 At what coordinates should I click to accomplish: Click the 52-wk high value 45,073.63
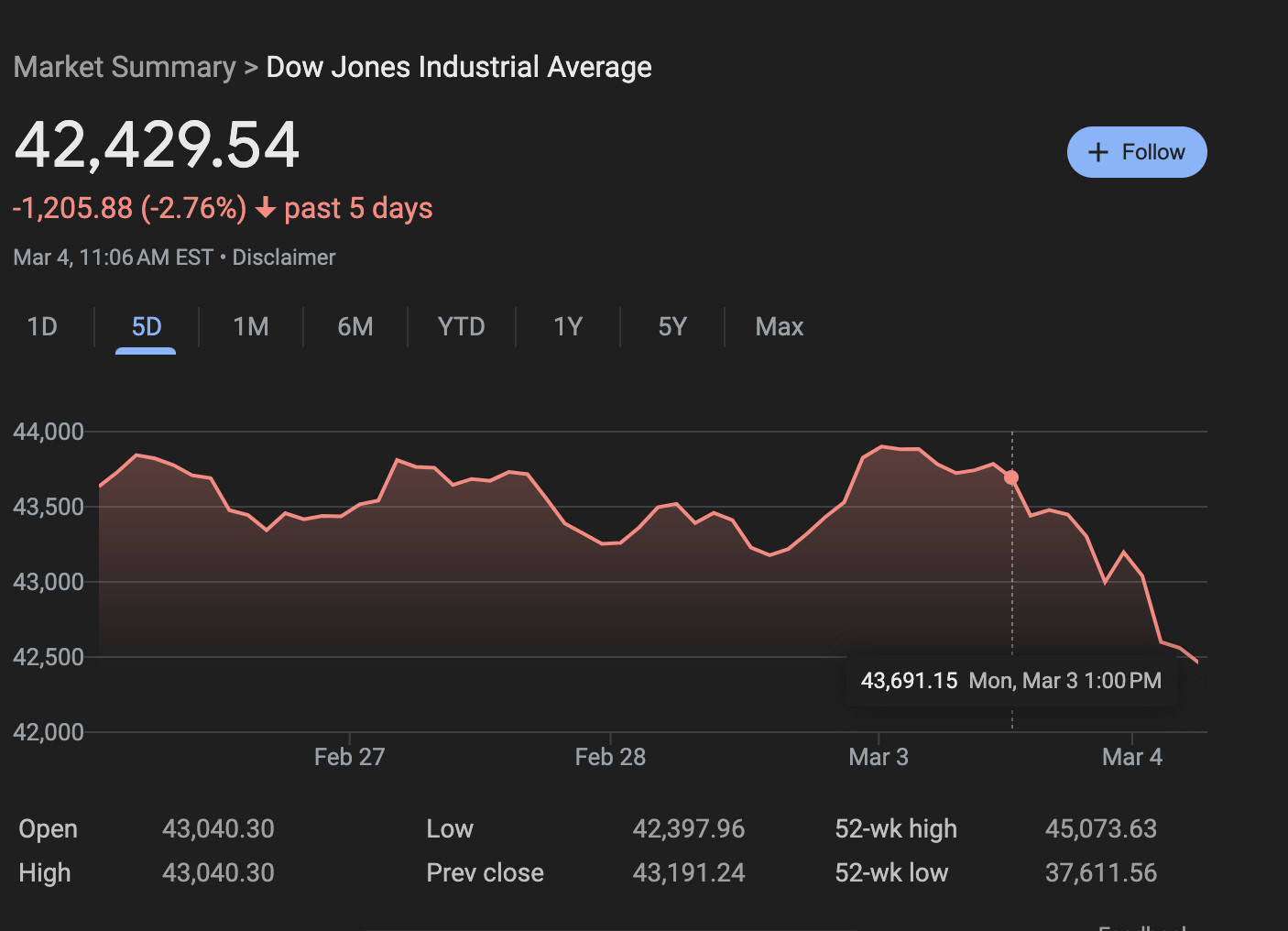(x=1101, y=829)
